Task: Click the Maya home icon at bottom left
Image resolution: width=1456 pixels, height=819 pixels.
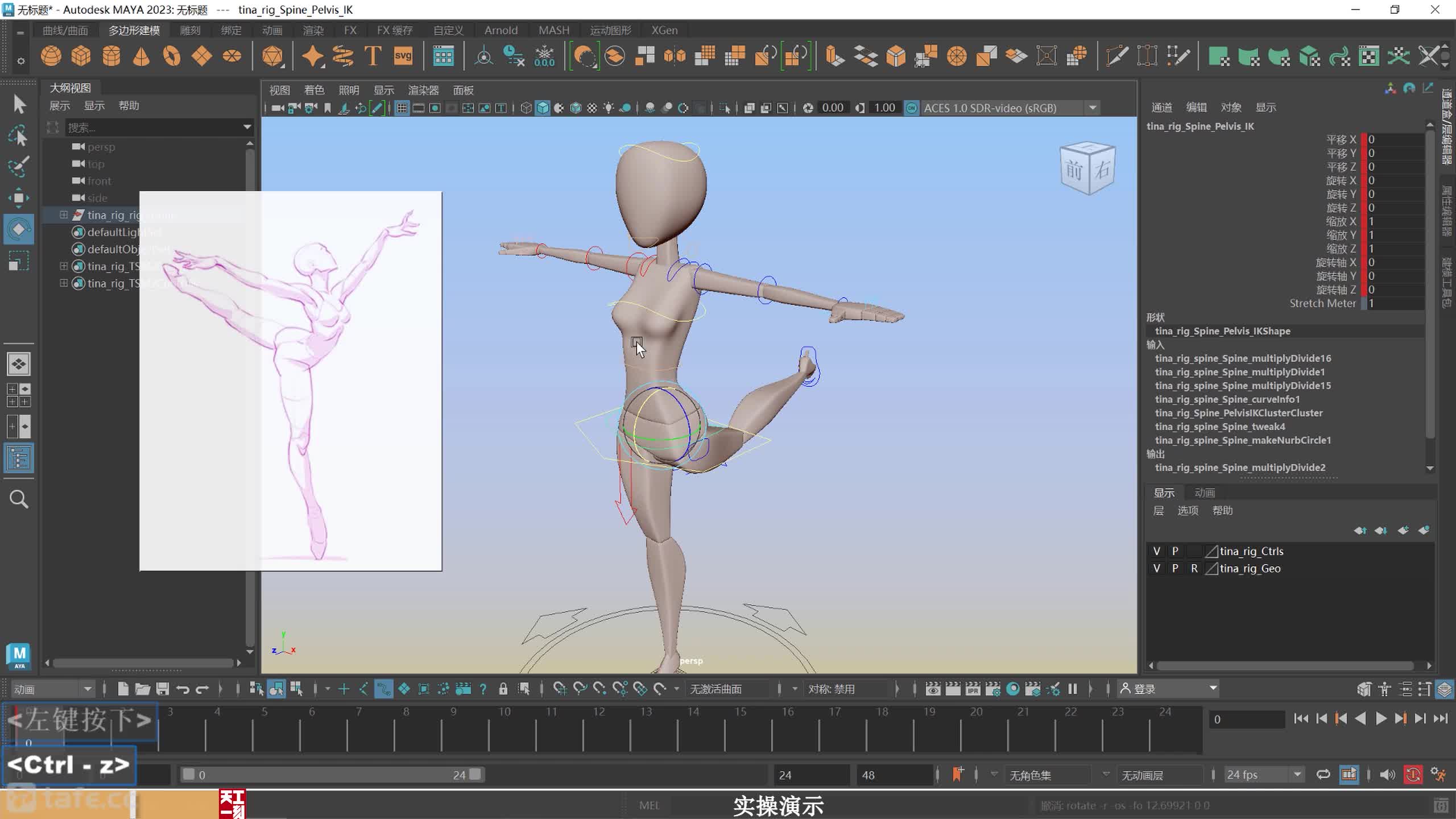Action: [19, 656]
